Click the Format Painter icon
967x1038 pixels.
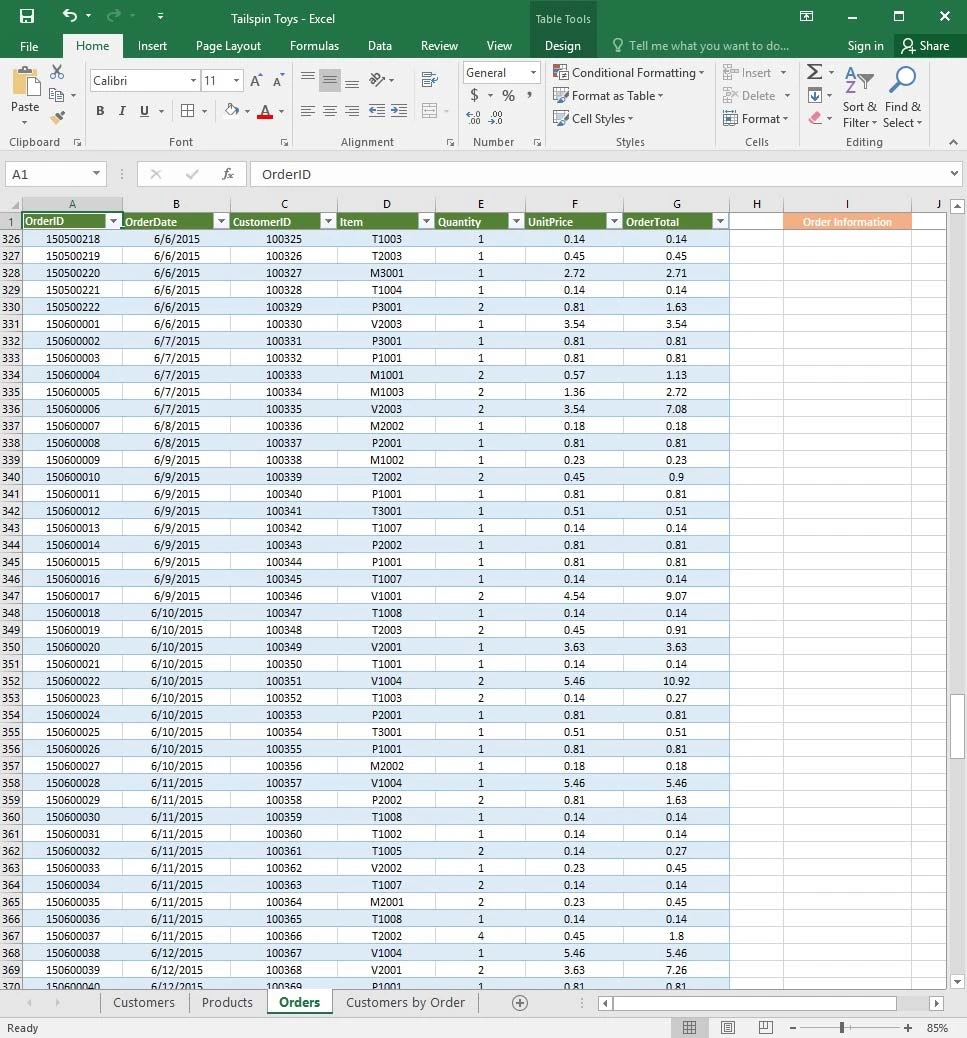[x=57, y=118]
